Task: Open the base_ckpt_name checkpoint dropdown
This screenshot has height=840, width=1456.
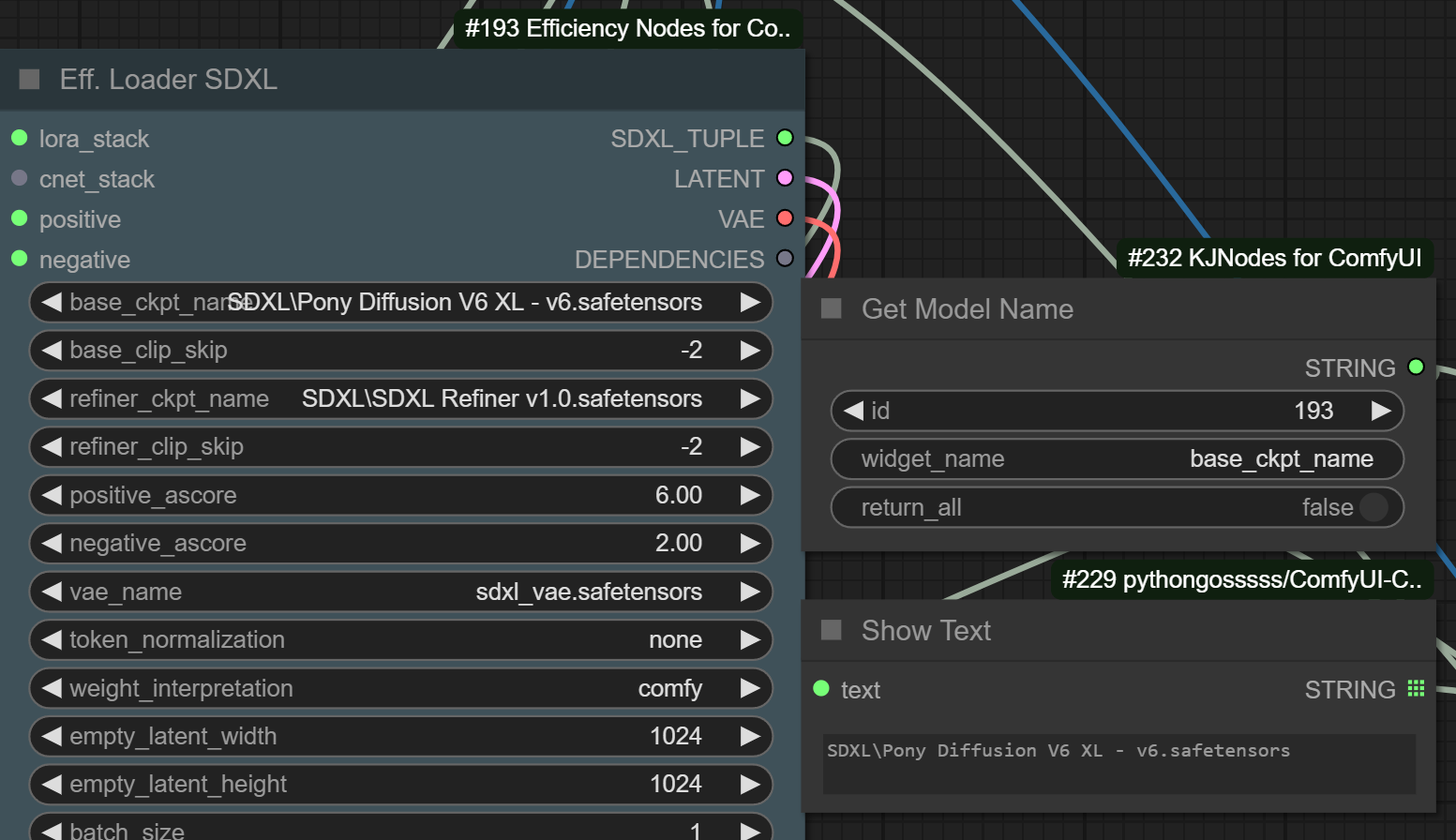Action: [x=401, y=302]
